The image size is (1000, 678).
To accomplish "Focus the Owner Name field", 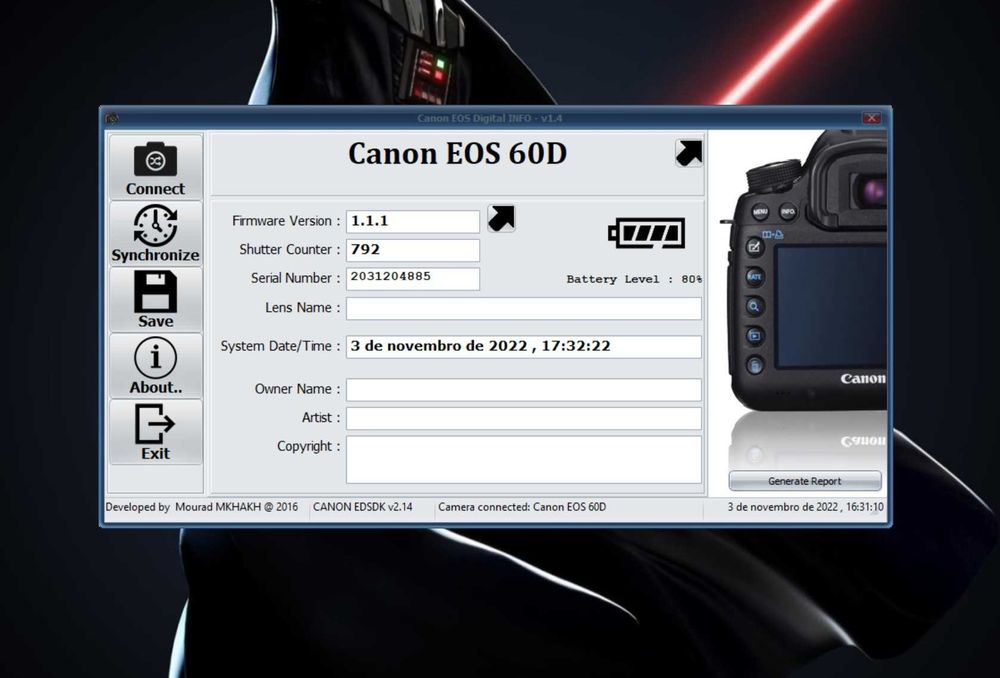I will (x=524, y=390).
